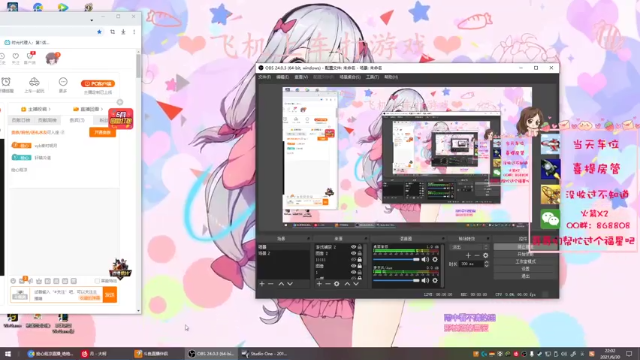Open transition properties gear icon
Image resolution: width=640 pixels, height=360 pixels.
pos(485,256)
